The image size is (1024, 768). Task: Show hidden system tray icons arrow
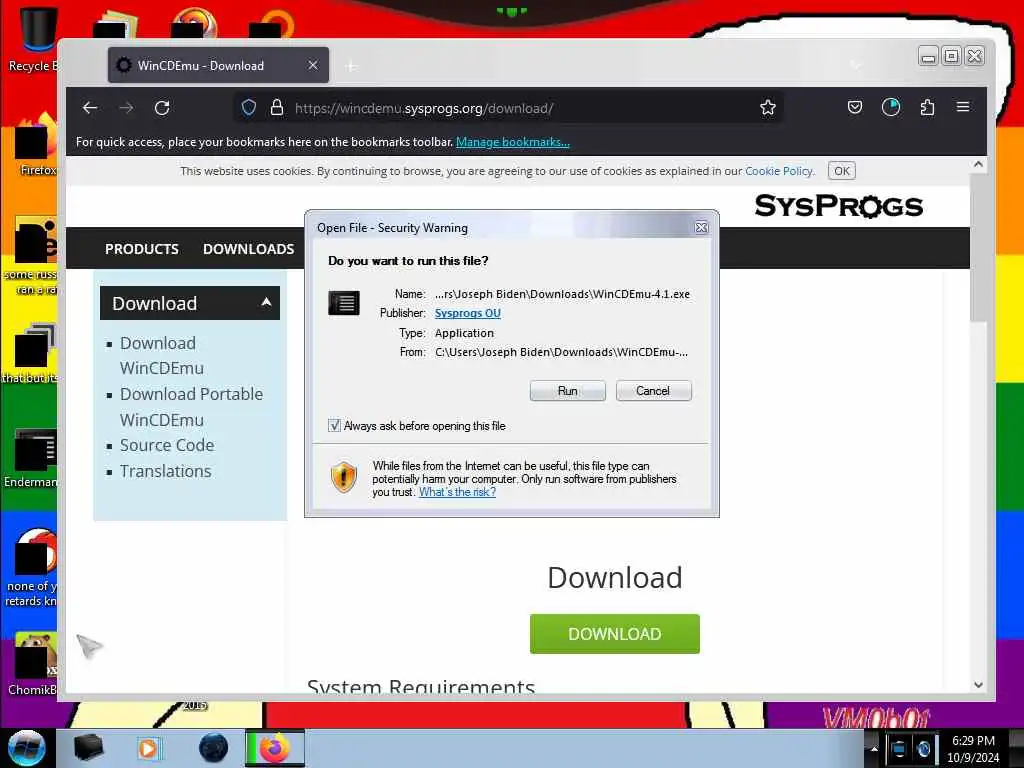pos(874,748)
